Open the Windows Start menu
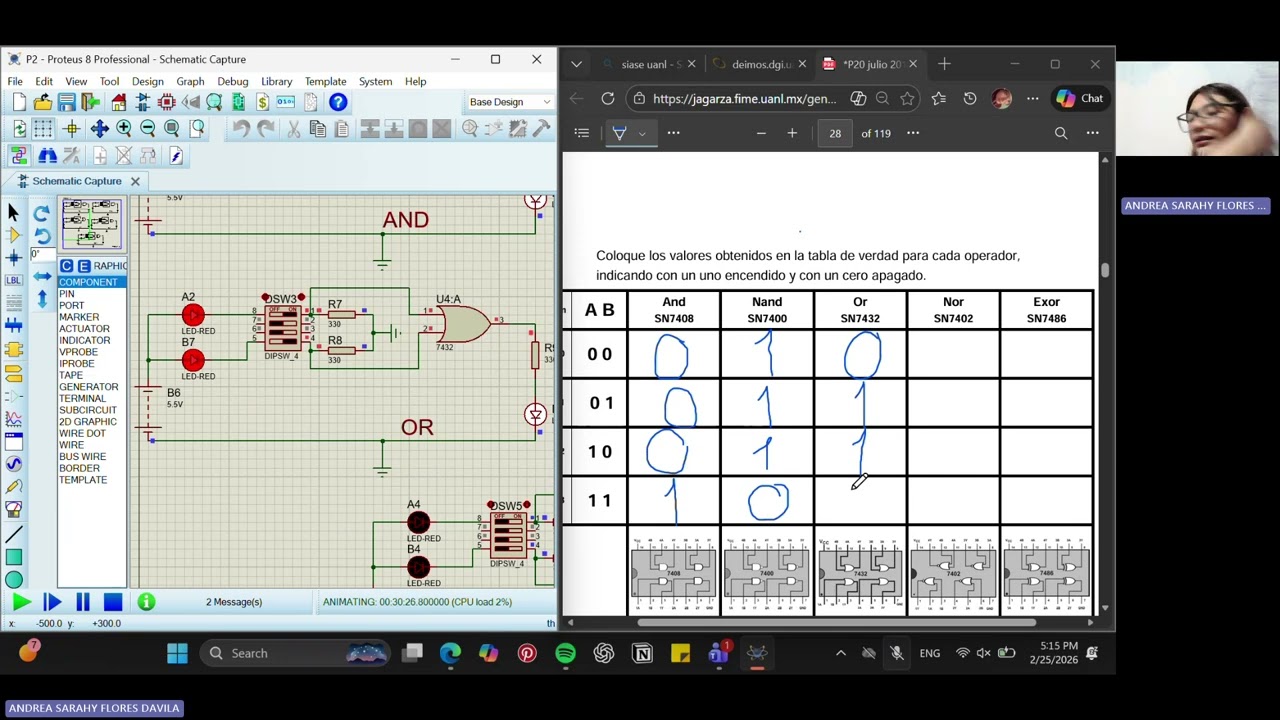 pyautogui.click(x=177, y=653)
